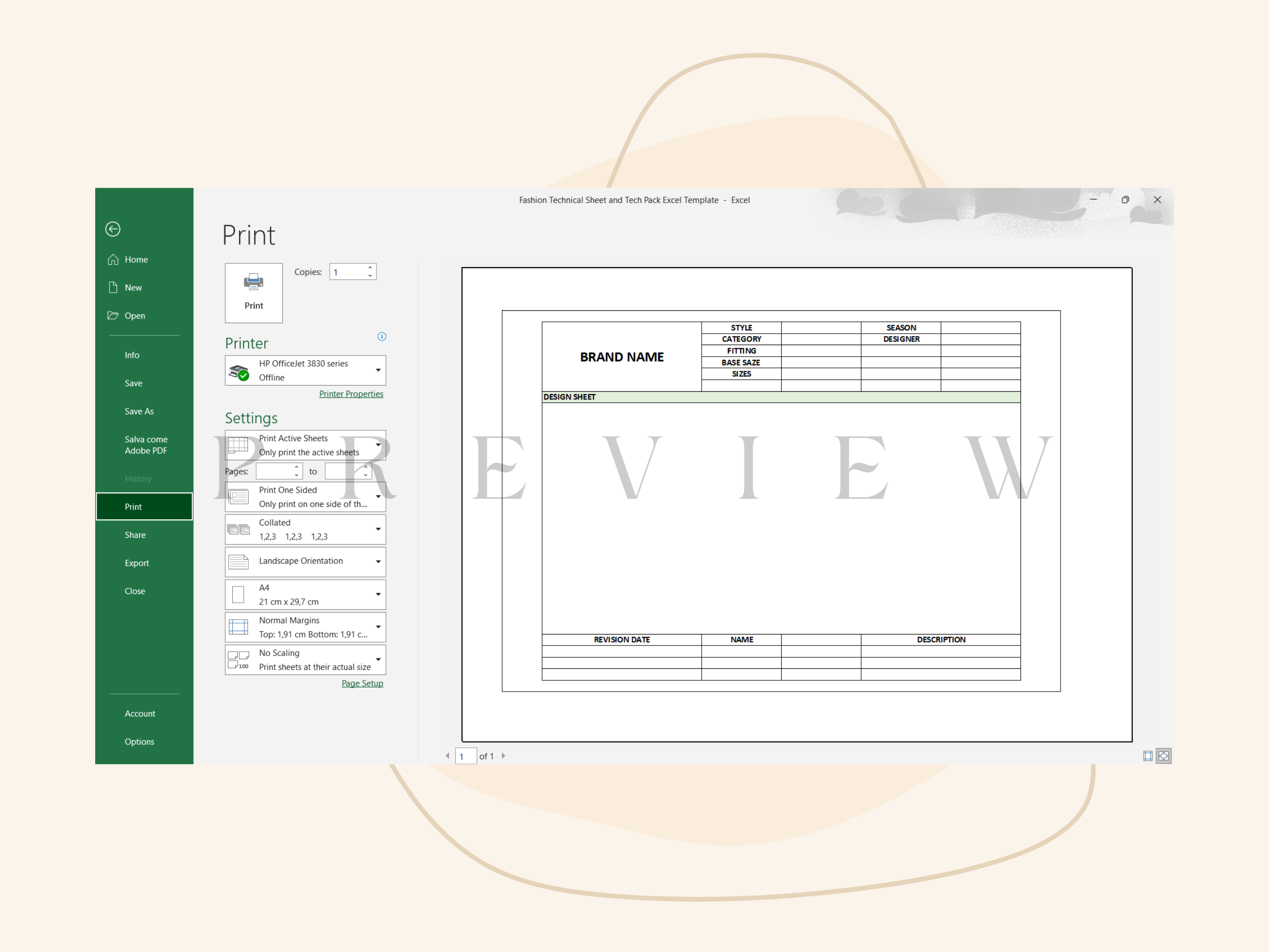1269x952 pixels.
Task: Change Print One Sided to double-sided
Action: [378, 496]
